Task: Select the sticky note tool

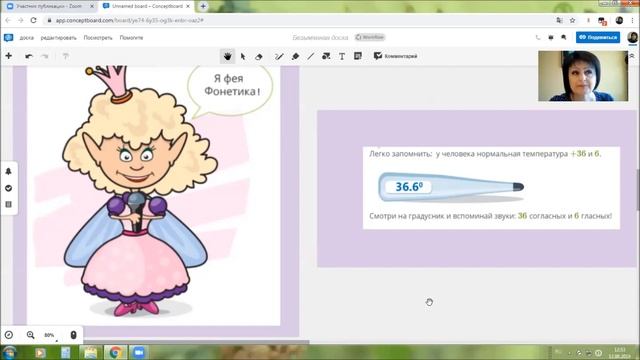Action: pyautogui.click(x=358, y=56)
